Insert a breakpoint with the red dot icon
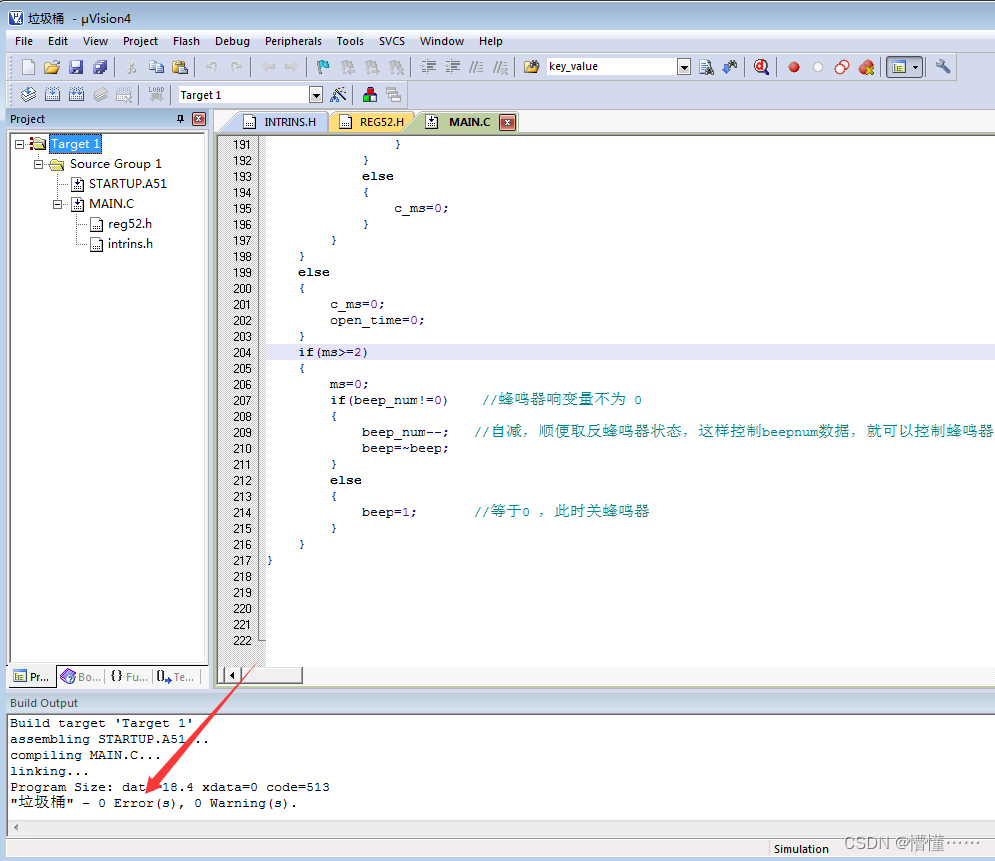995x861 pixels. tap(794, 67)
